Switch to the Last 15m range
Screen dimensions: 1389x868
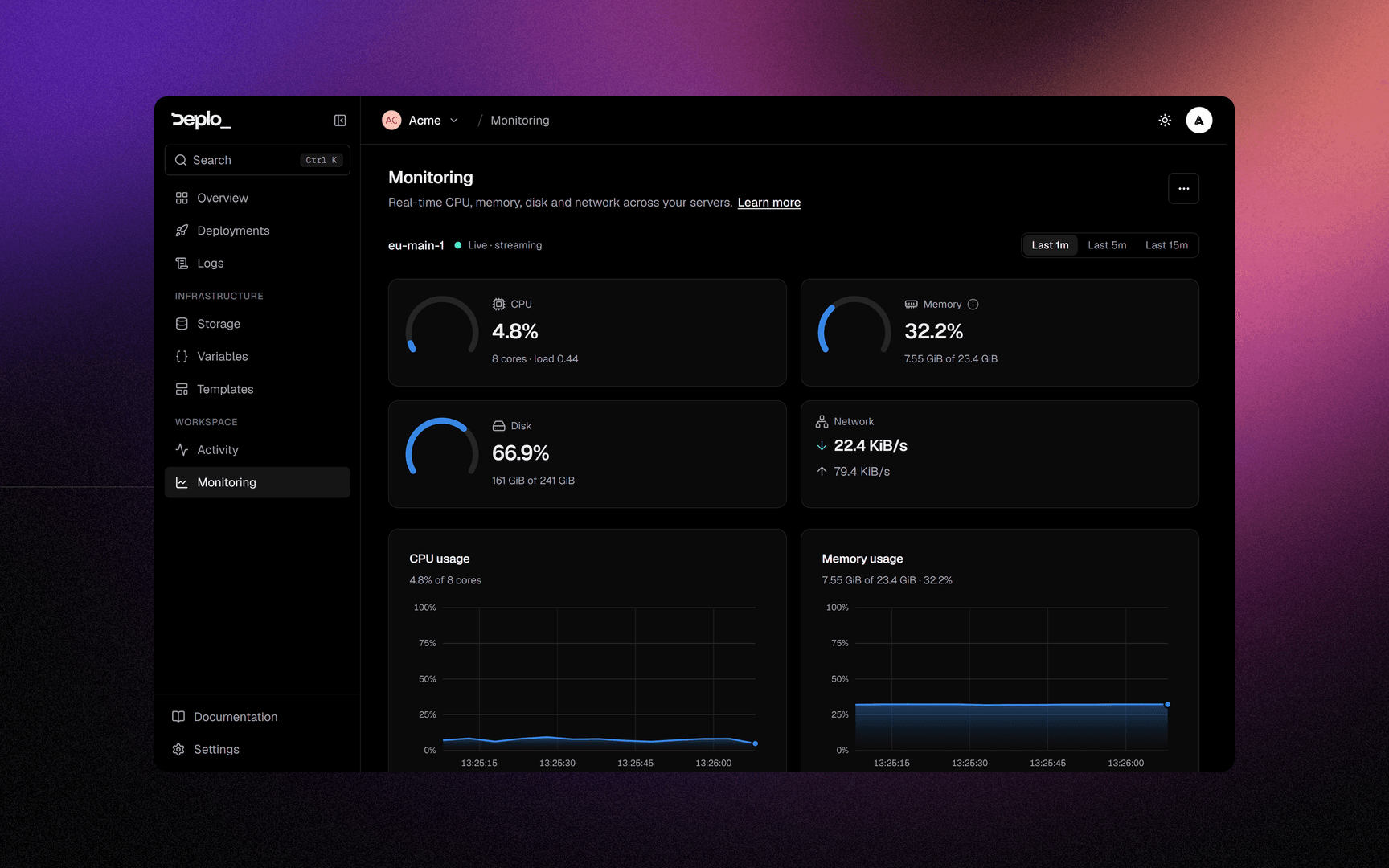(1166, 245)
